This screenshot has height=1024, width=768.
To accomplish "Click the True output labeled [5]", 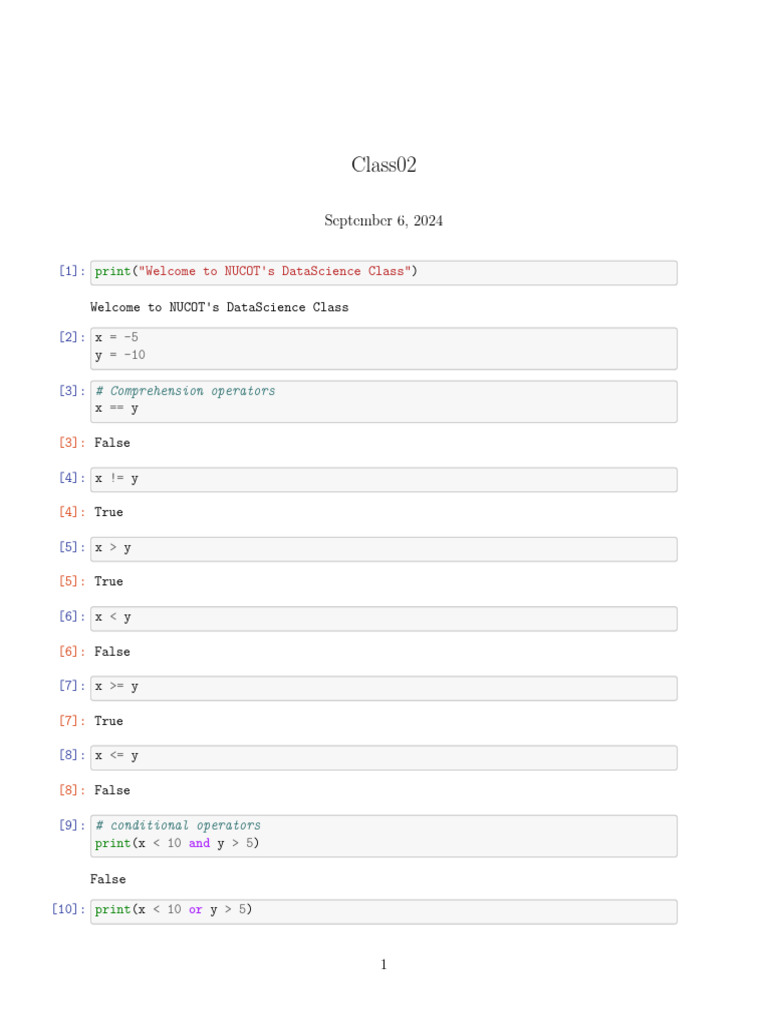I will (108, 581).
